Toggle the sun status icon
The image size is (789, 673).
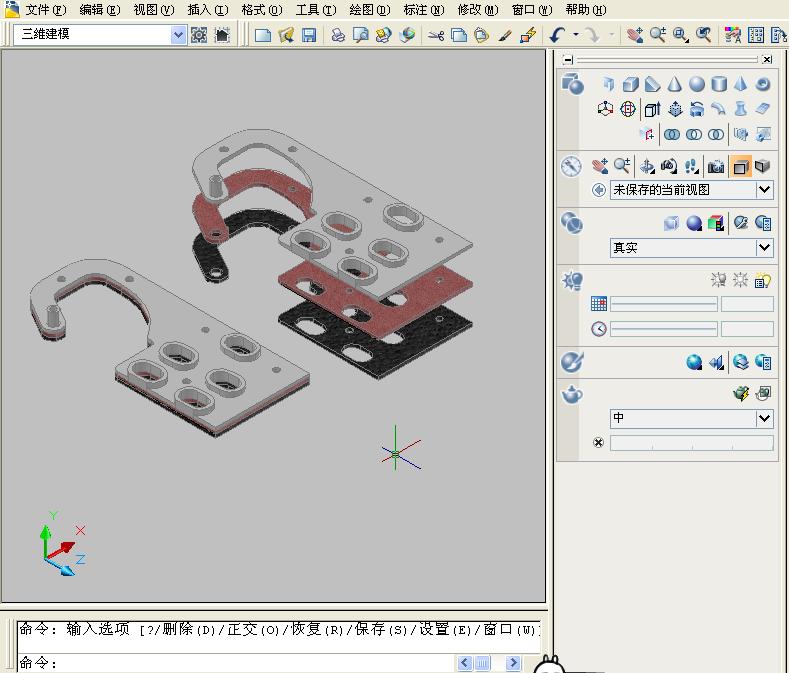coord(741,280)
